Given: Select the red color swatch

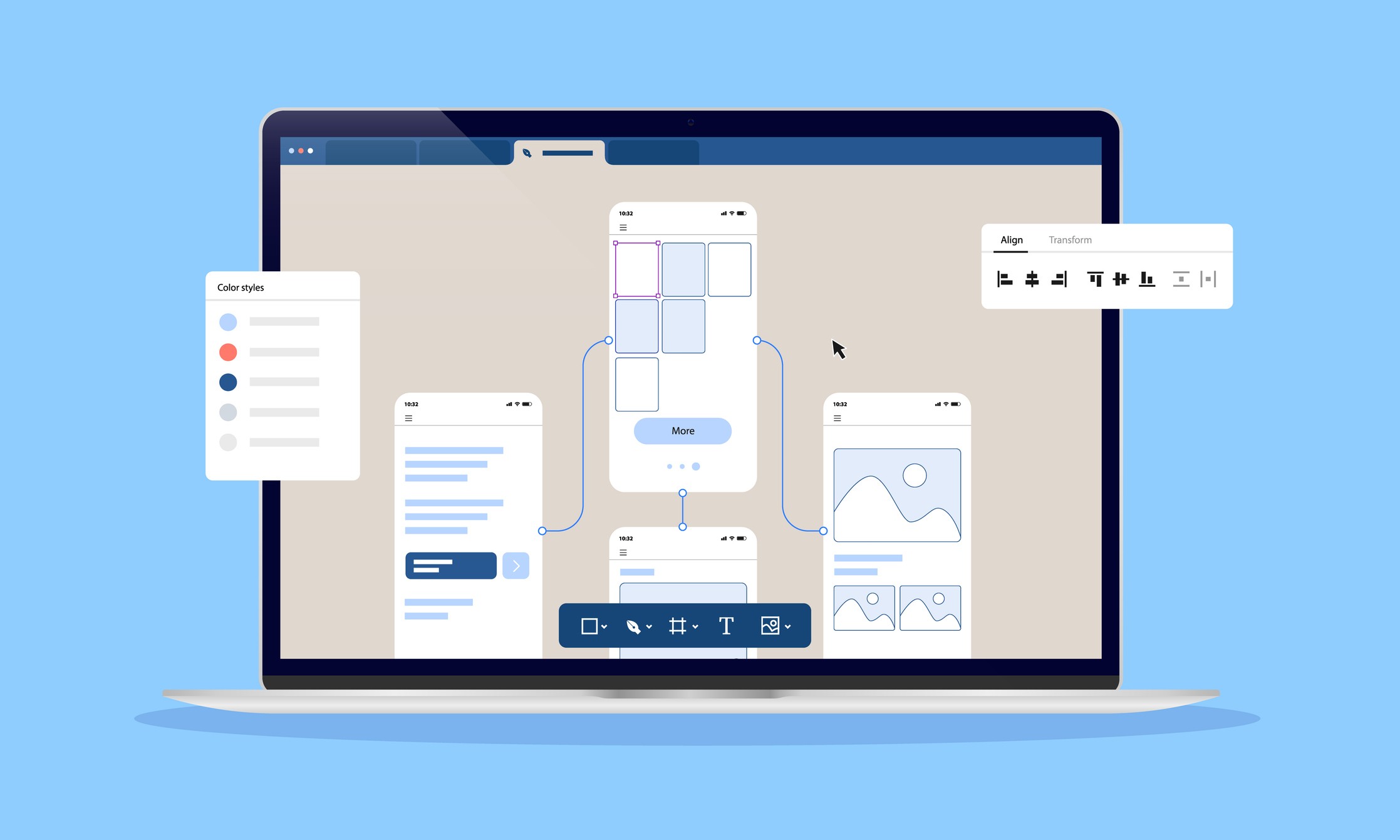Looking at the screenshot, I should pyautogui.click(x=228, y=353).
